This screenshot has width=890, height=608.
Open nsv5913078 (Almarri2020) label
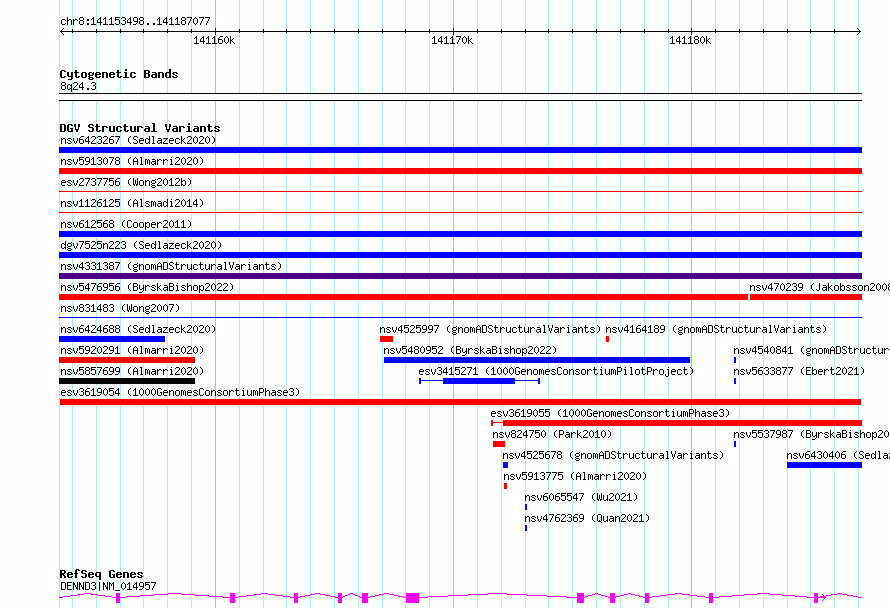click(132, 161)
